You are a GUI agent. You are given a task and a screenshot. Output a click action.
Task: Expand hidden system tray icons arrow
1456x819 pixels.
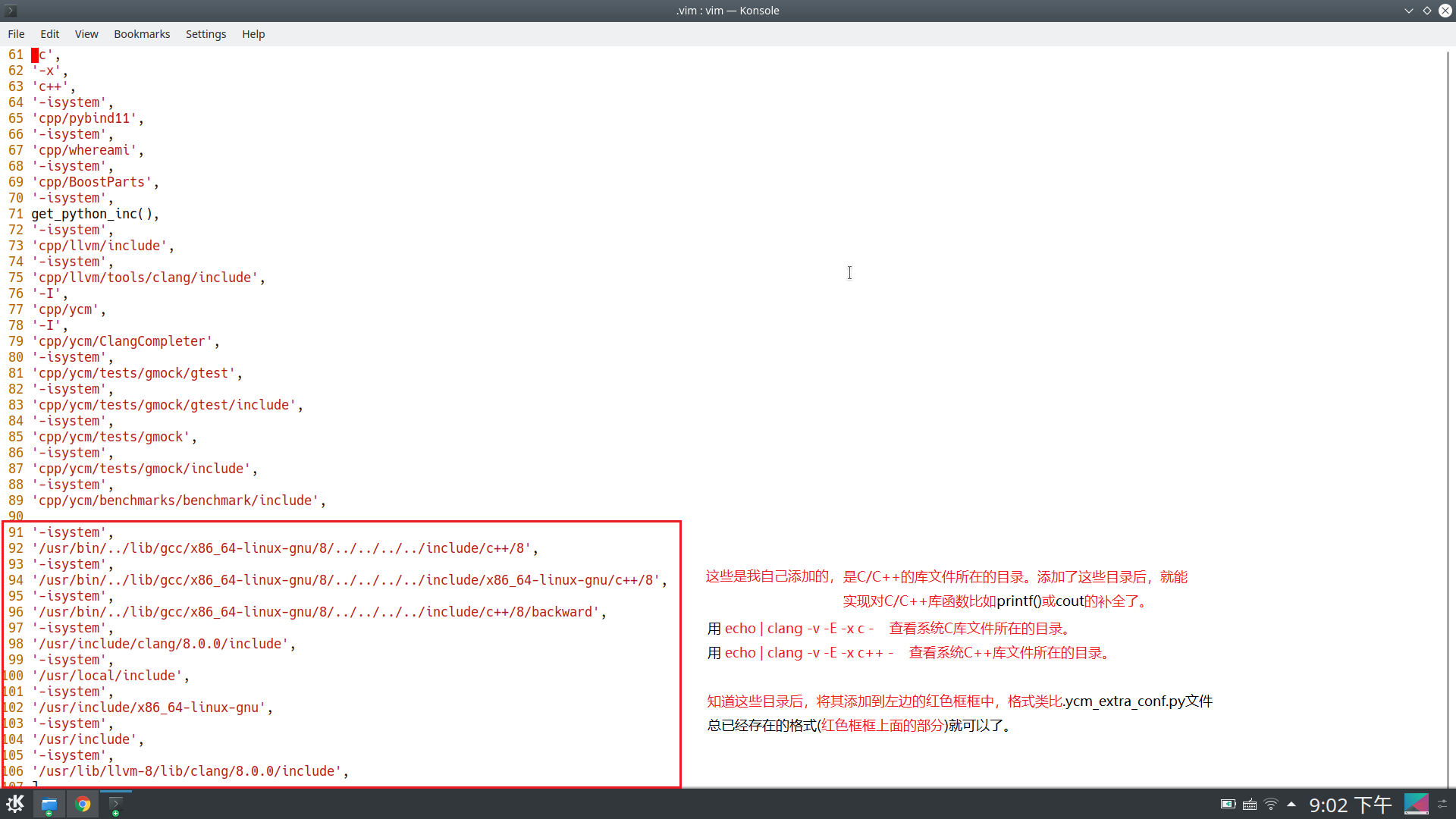1291,804
